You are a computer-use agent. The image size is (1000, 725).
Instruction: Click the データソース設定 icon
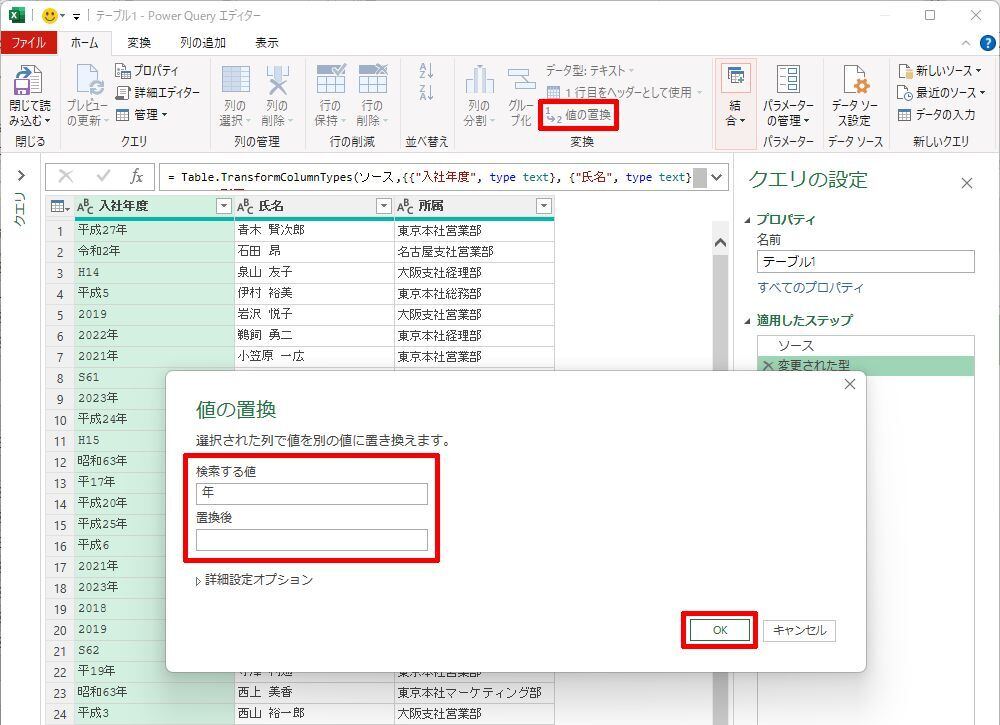click(853, 83)
